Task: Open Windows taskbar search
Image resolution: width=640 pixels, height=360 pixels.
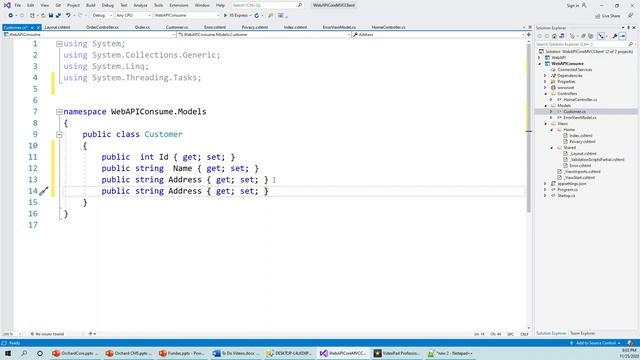Action: point(24,353)
